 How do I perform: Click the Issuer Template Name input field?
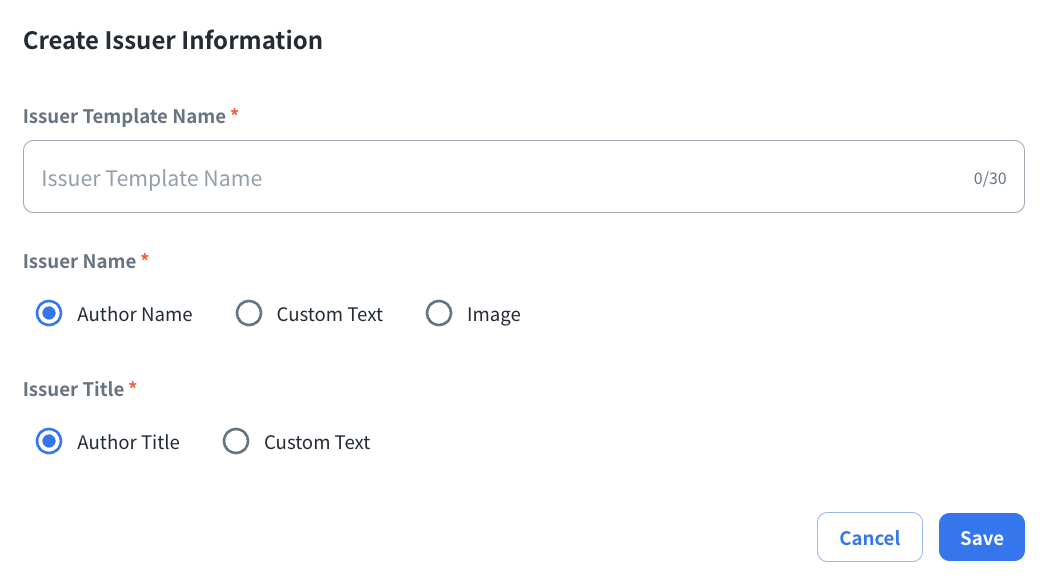500,177
